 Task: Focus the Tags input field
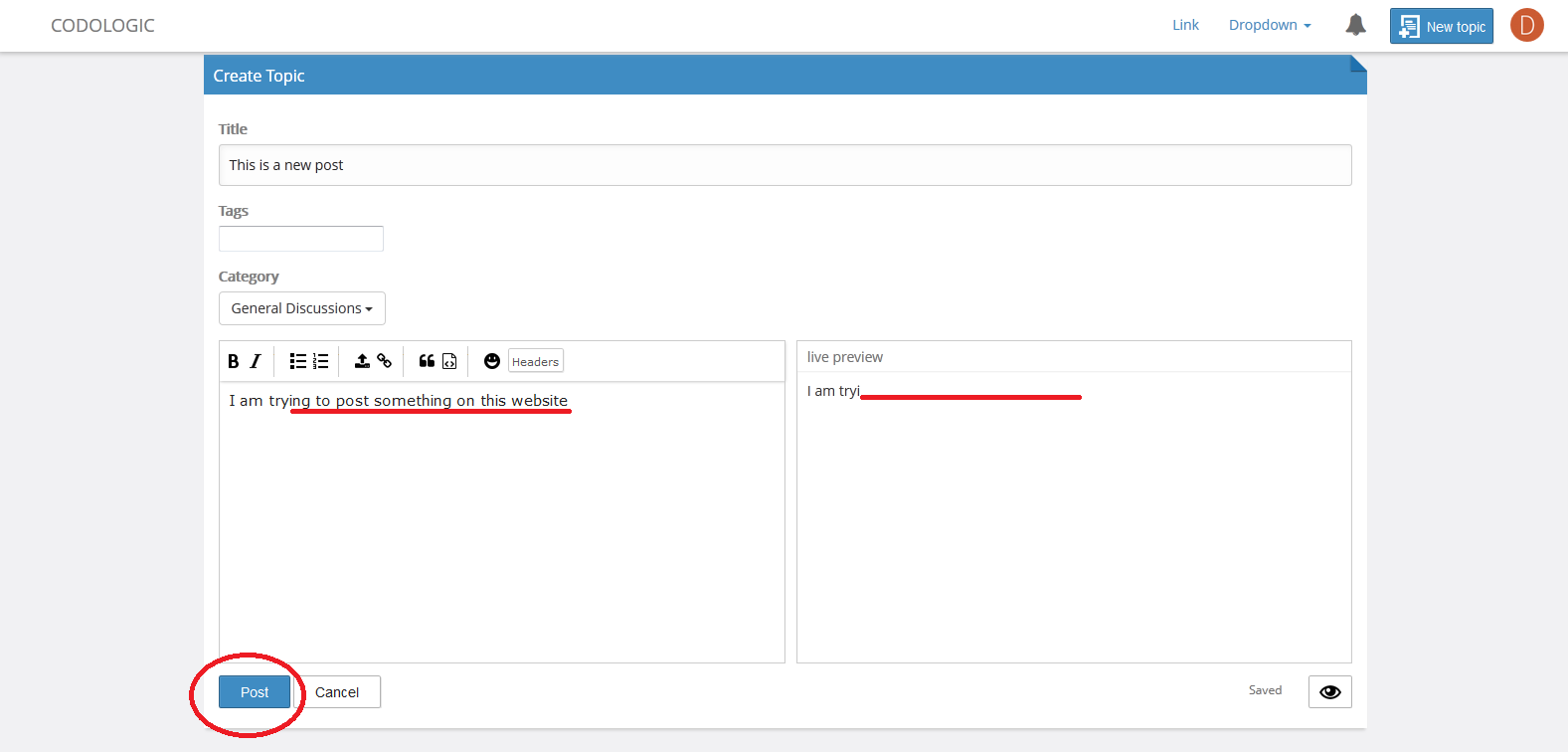click(301, 239)
